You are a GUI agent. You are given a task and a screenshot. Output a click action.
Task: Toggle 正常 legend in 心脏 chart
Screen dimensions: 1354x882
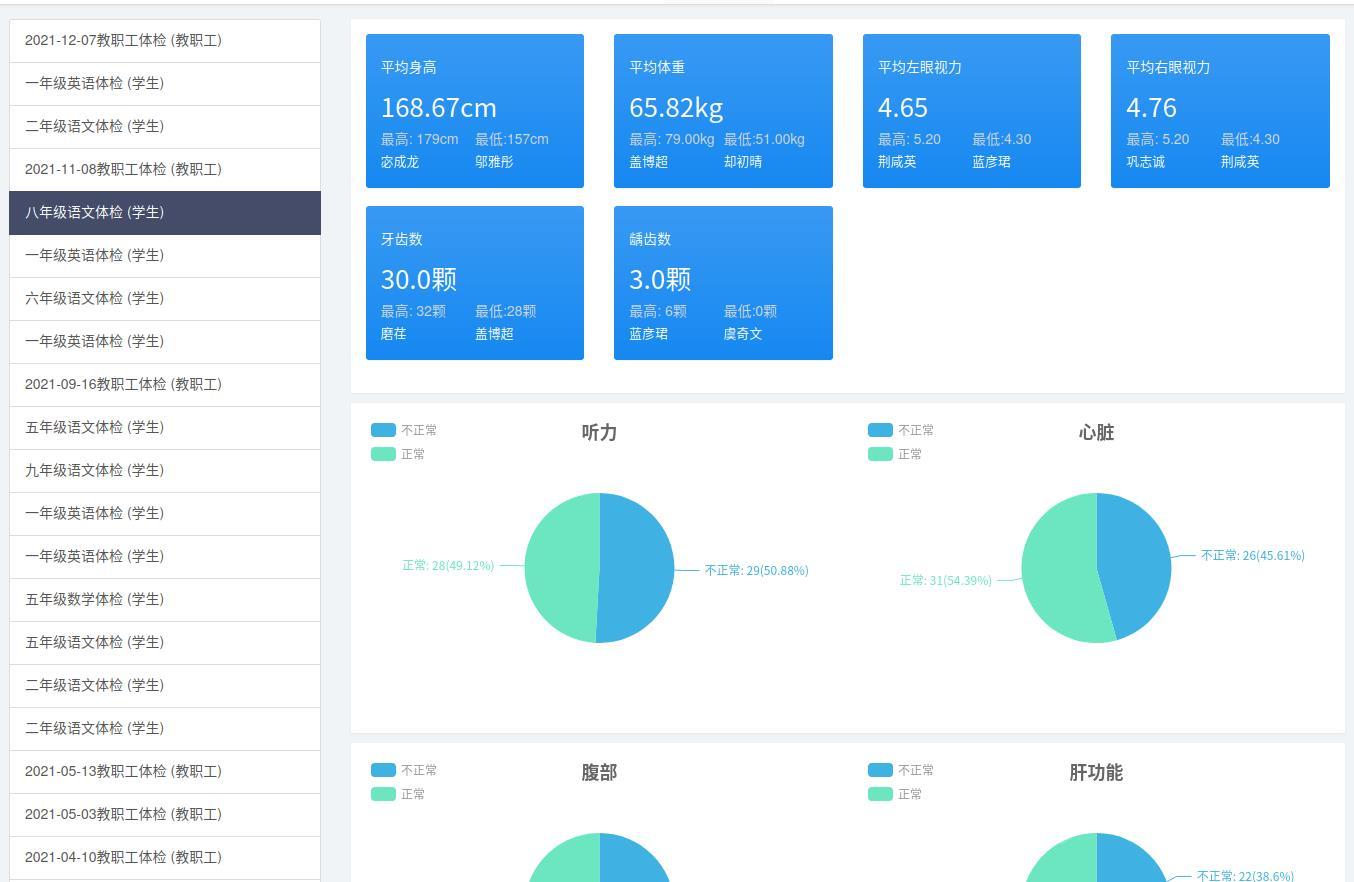pyautogui.click(x=895, y=454)
